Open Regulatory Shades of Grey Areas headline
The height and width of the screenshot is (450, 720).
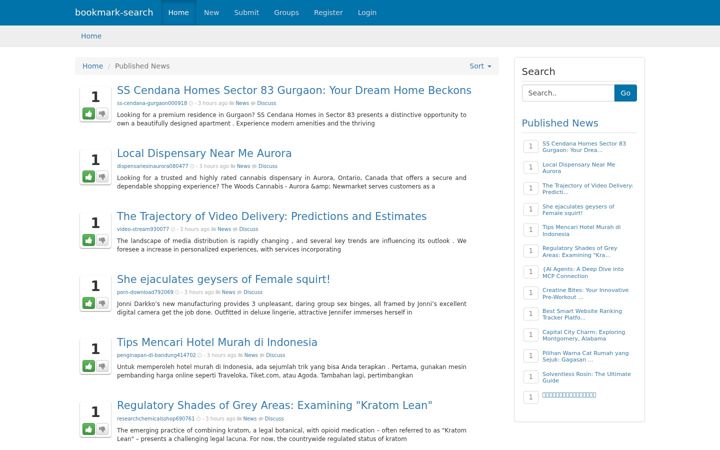(274, 405)
